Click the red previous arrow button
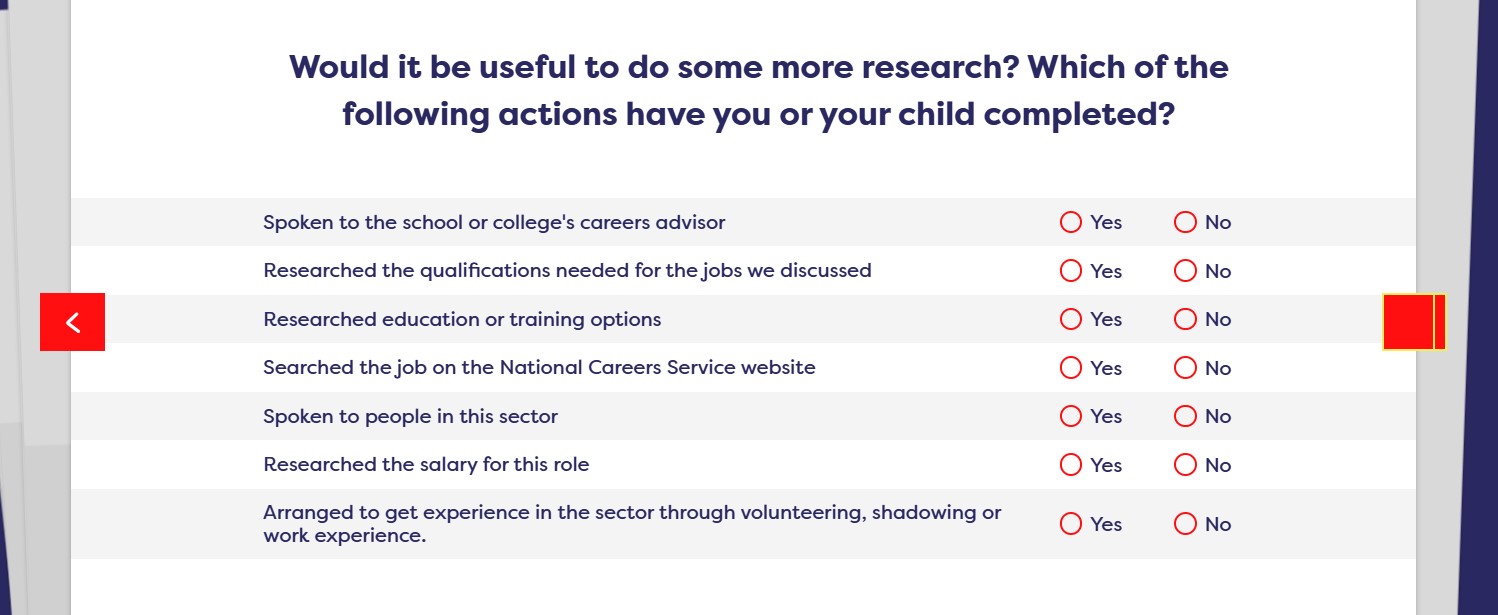Image resolution: width=1498 pixels, height=615 pixels. (72, 322)
